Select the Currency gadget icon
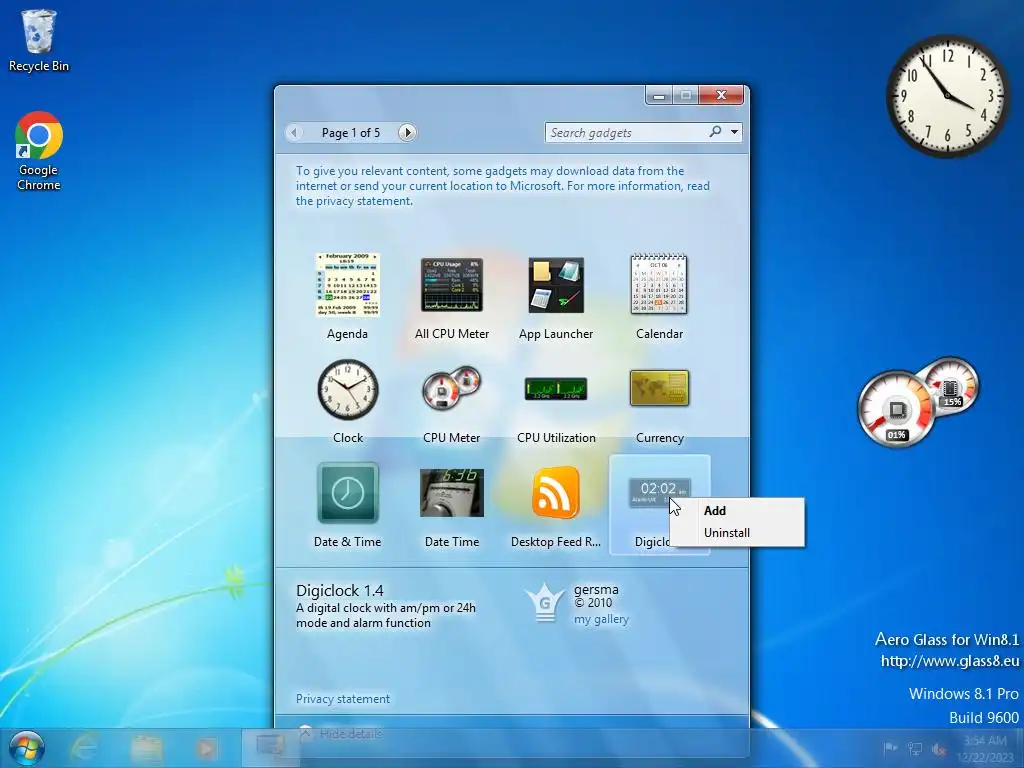The width and height of the screenshot is (1024, 768). pos(659,388)
